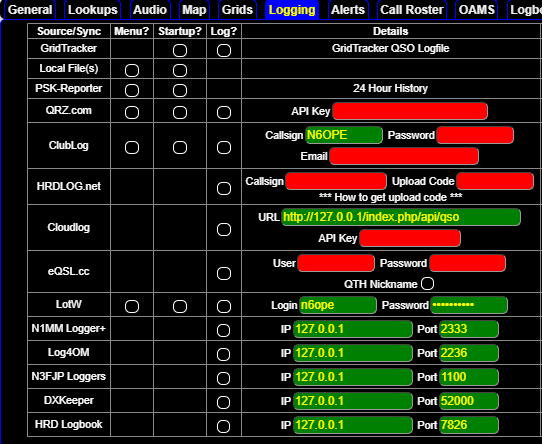The width and height of the screenshot is (542, 444).
Task: Click the QRZ.com API Key field
Action: (x=410, y=111)
